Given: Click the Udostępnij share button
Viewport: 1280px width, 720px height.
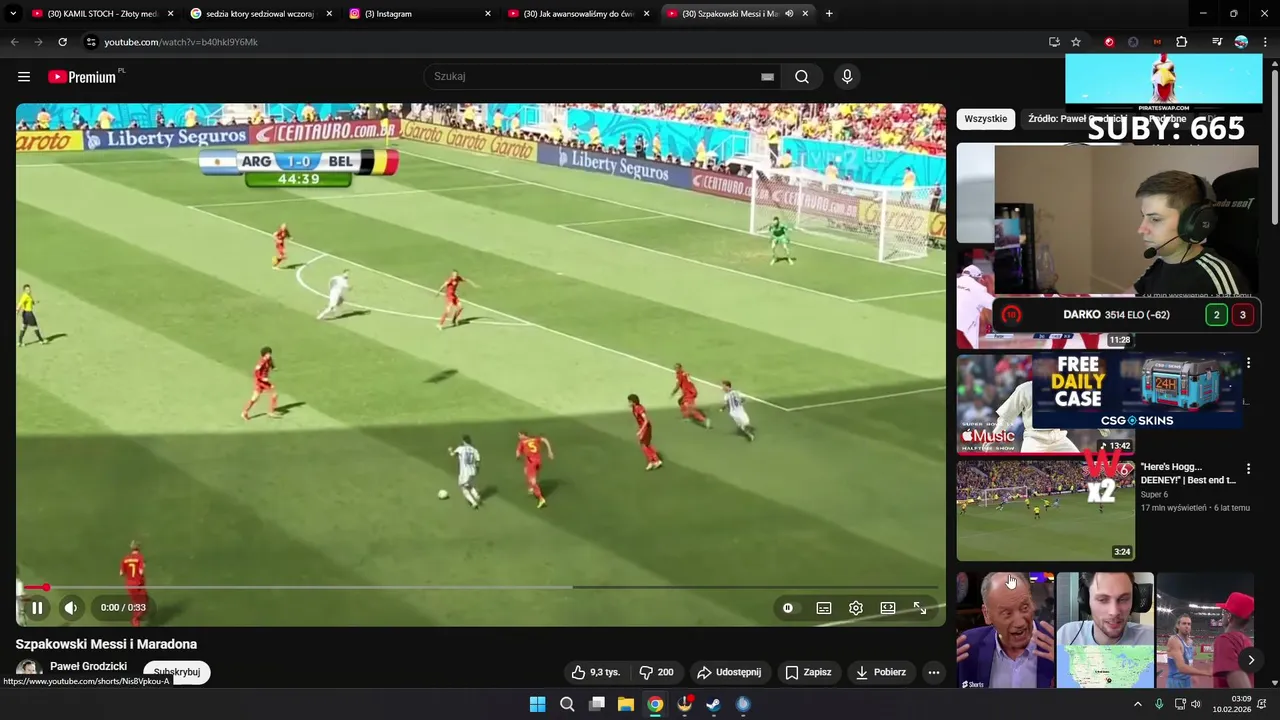Looking at the screenshot, I should click(x=729, y=672).
